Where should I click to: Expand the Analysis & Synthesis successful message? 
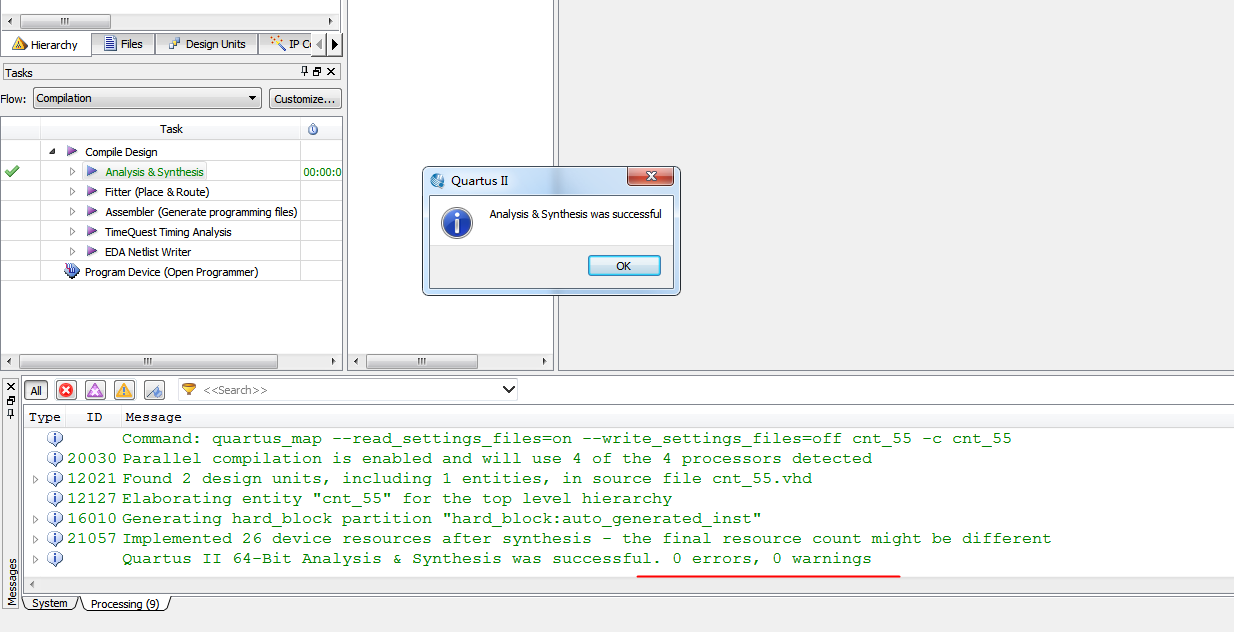pos(36,558)
